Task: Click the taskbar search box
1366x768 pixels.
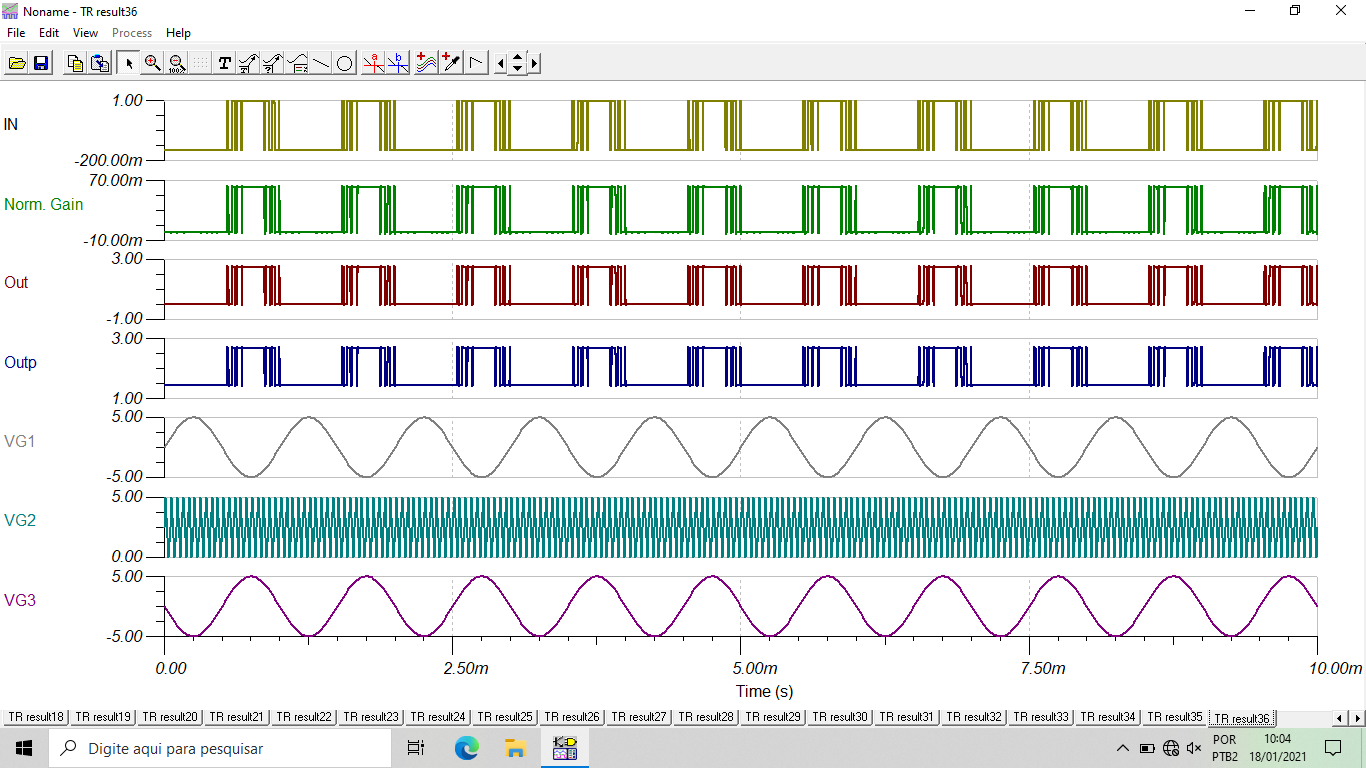Action: (220, 748)
